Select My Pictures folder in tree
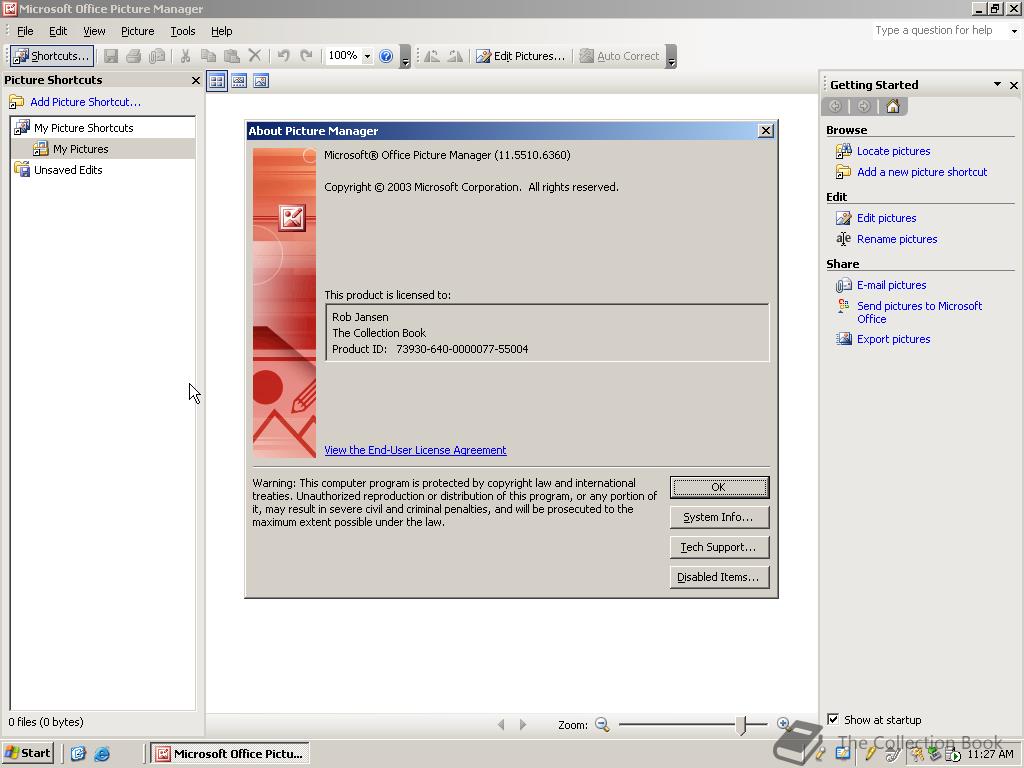The width and height of the screenshot is (1024, 768). (80, 149)
